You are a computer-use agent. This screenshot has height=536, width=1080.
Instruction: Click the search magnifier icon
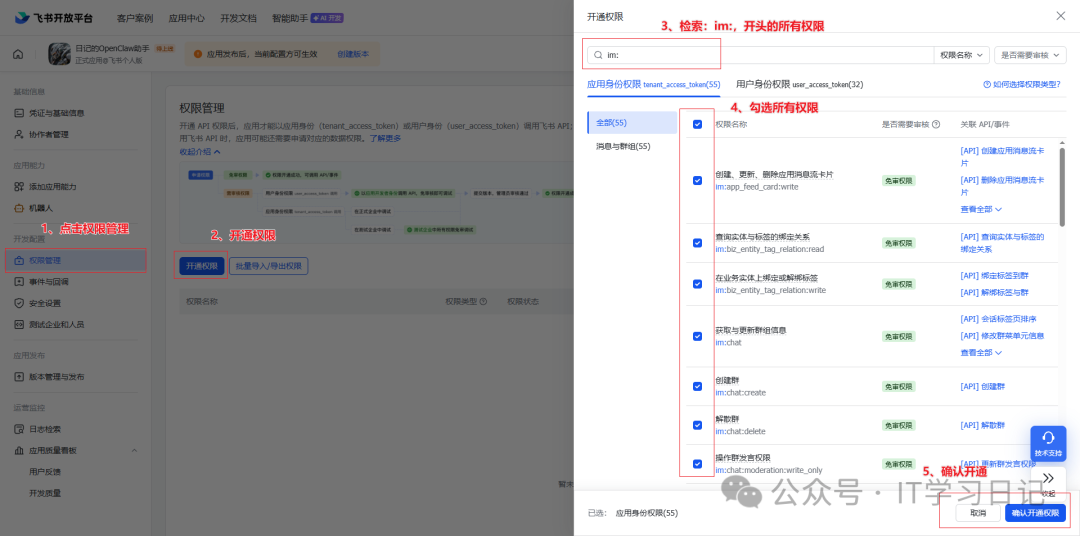[599, 54]
